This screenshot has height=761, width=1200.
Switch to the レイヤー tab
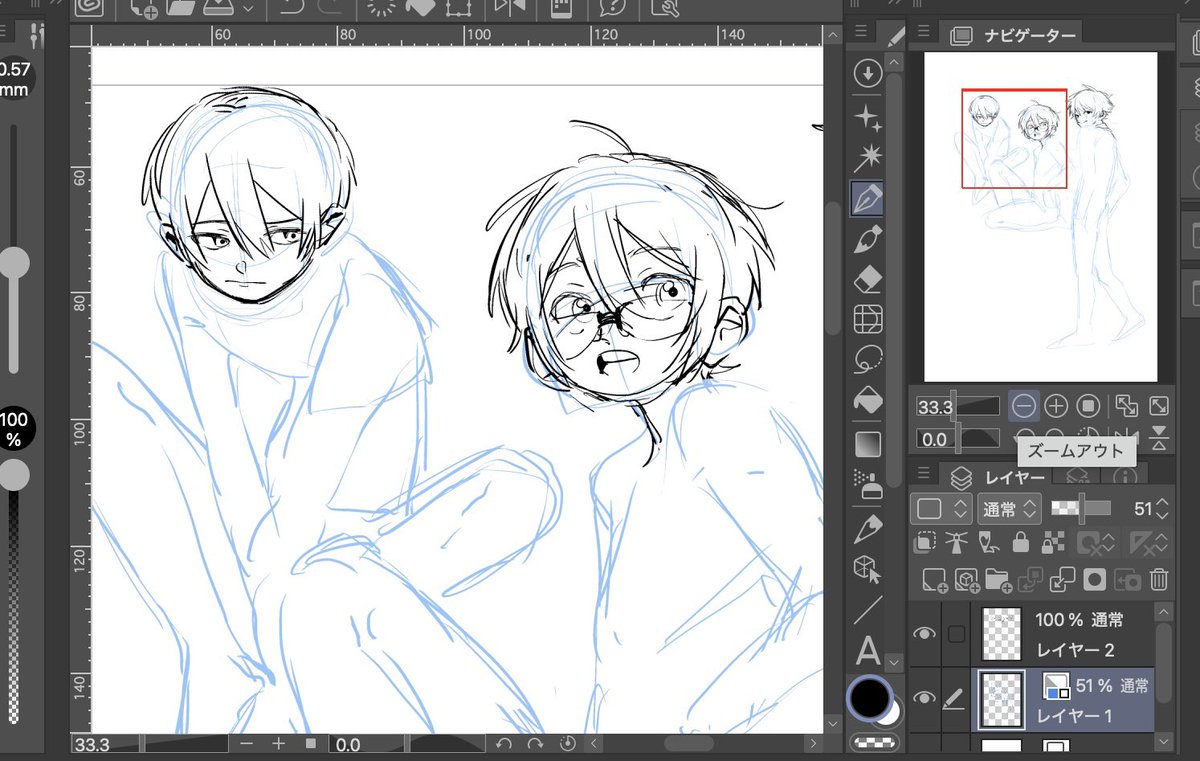993,477
